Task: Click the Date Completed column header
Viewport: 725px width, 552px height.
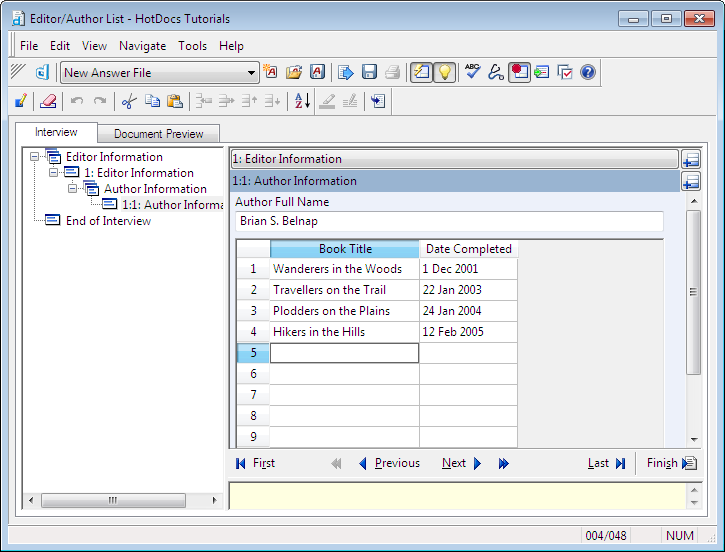Action: [468, 249]
